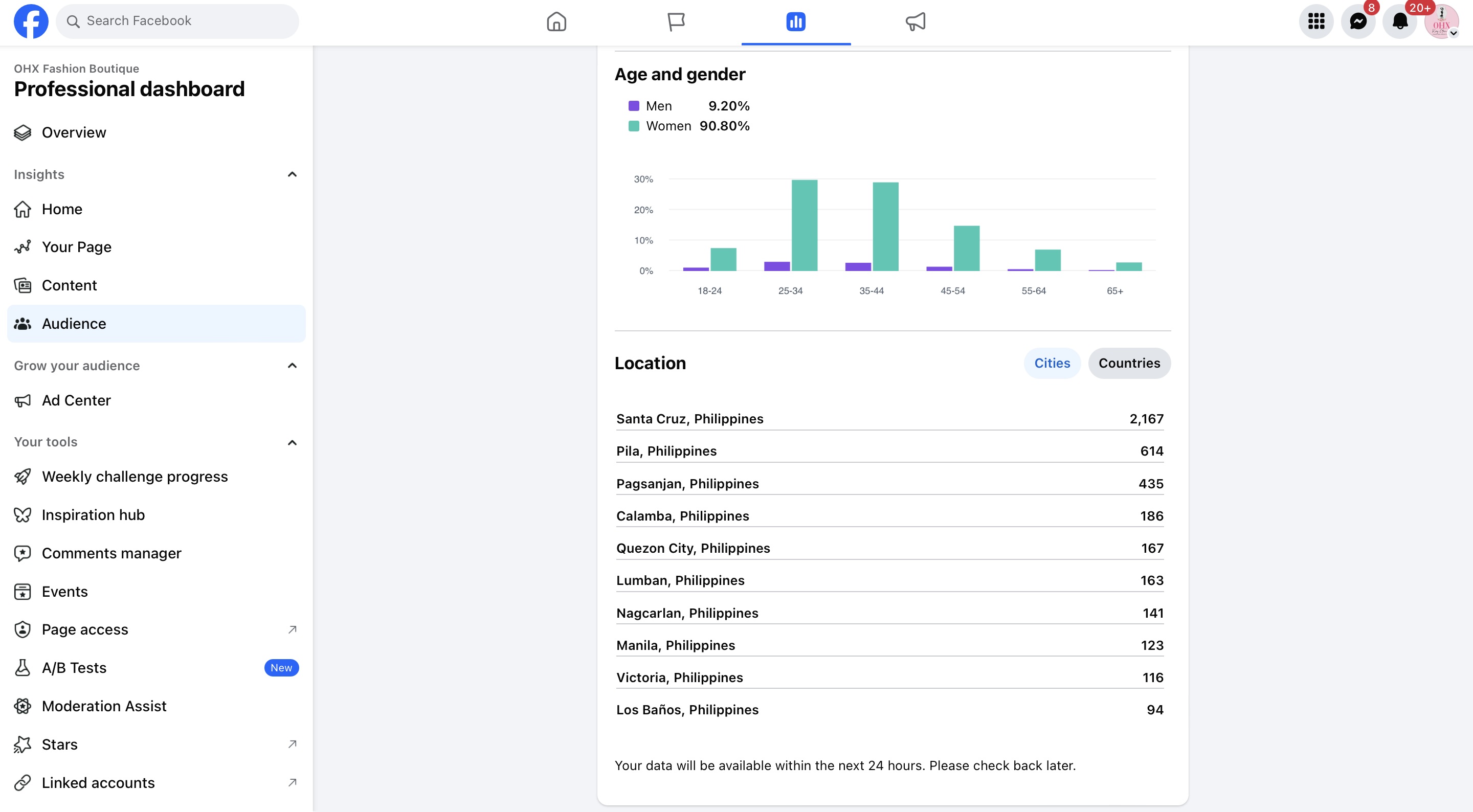Open the Ads megaphone icon in top bar
The height and width of the screenshot is (812, 1473).
pyautogui.click(x=915, y=21)
